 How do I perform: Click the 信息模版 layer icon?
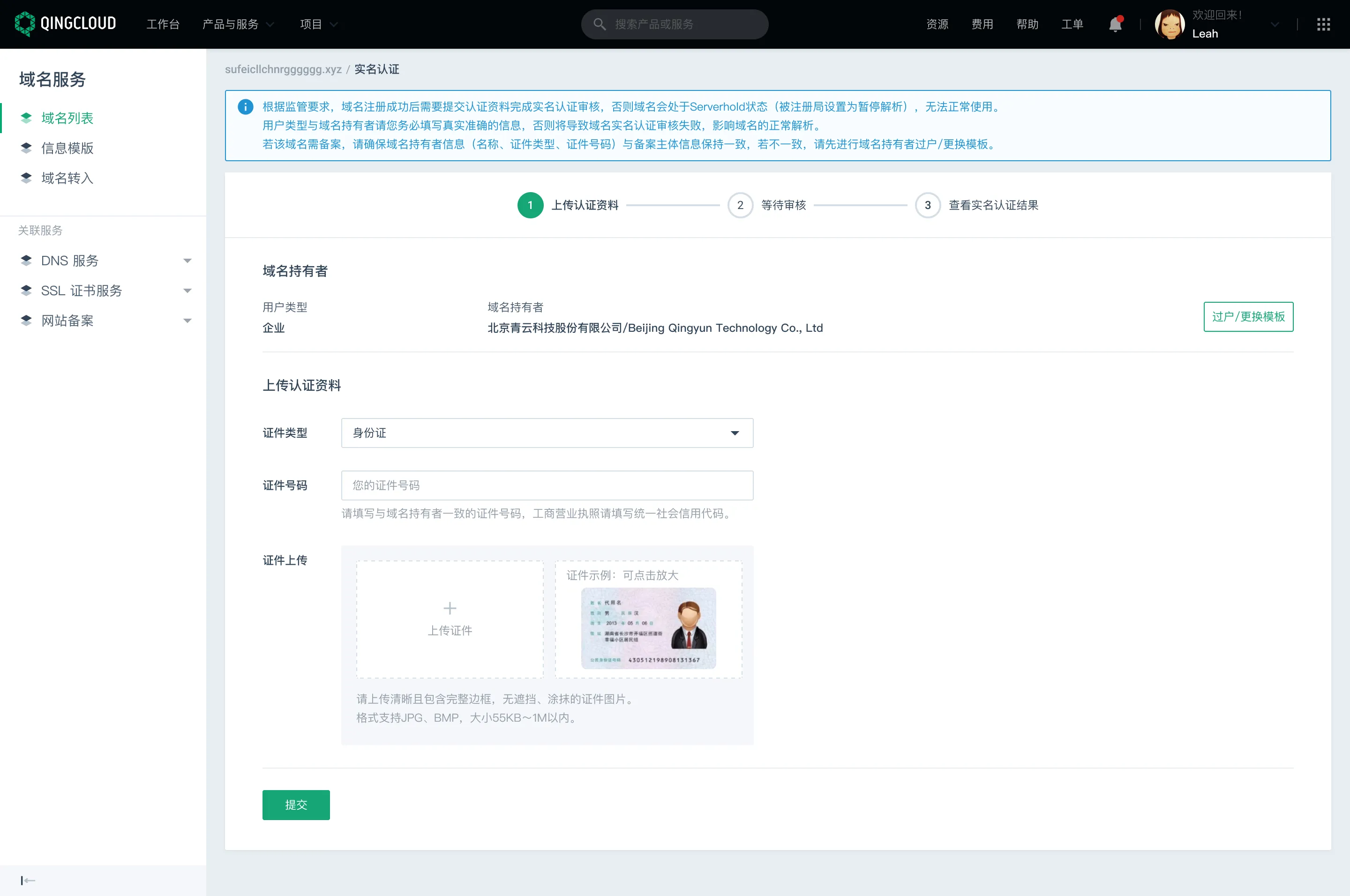tap(26, 148)
